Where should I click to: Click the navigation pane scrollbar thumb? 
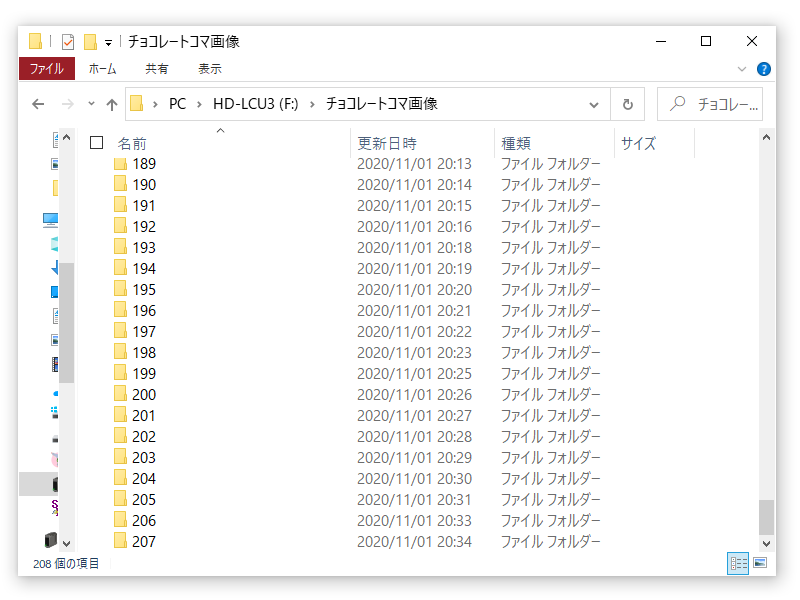[x=66, y=323]
